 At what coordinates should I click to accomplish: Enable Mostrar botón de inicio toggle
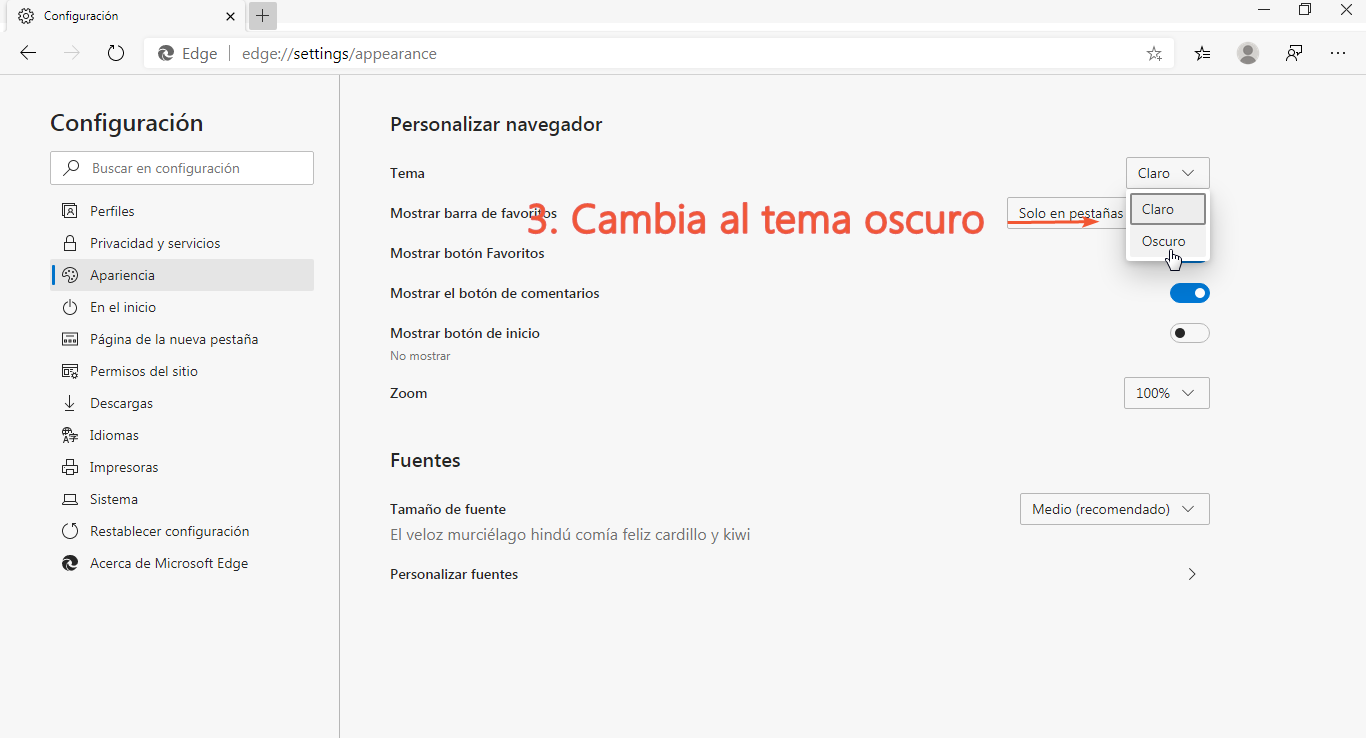point(1190,333)
